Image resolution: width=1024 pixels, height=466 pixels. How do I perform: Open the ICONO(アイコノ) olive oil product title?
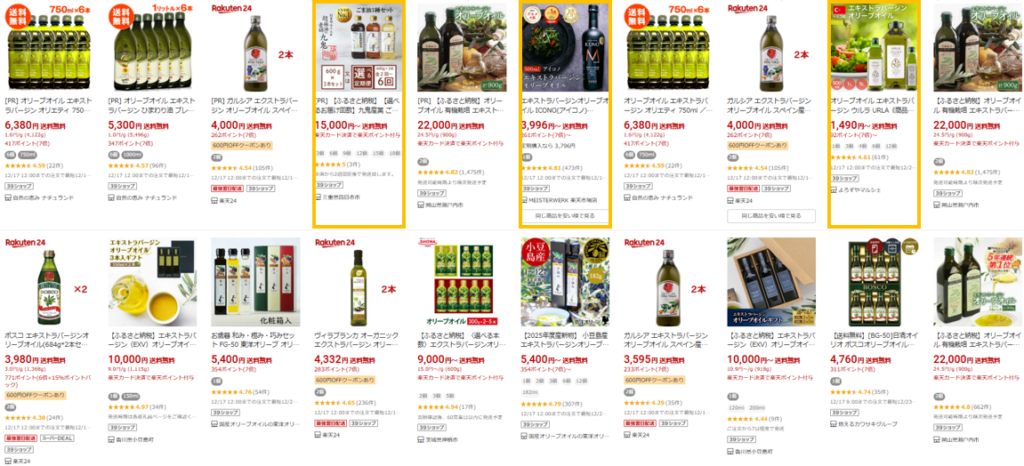[565, 106]
